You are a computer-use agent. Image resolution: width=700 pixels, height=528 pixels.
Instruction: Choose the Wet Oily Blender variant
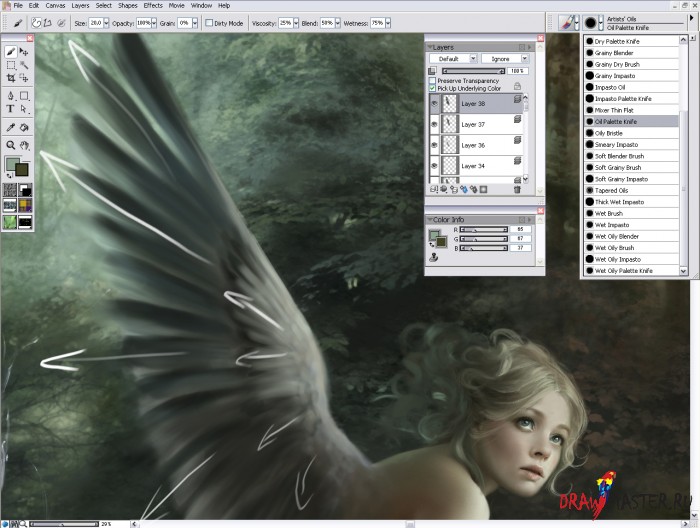pyautogui.click(x=631, y=237)
